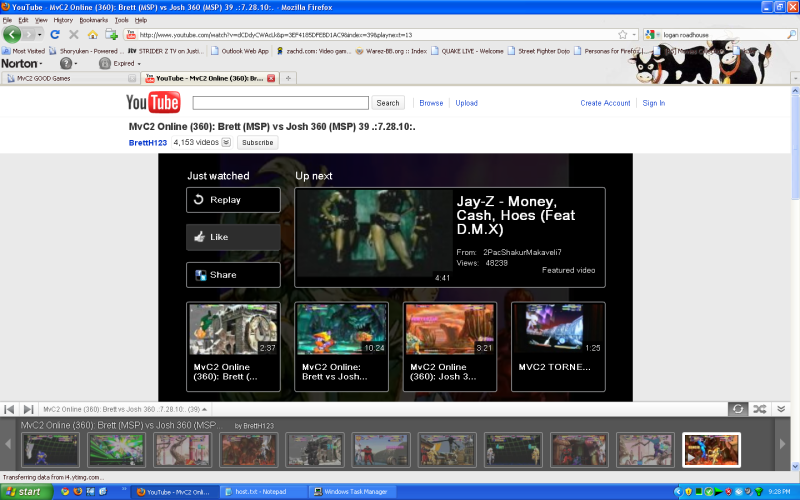The height and width of the screenshot is (500, 800).
Task: Skip to previous playlist video
Action: click(x=9, y=409)
